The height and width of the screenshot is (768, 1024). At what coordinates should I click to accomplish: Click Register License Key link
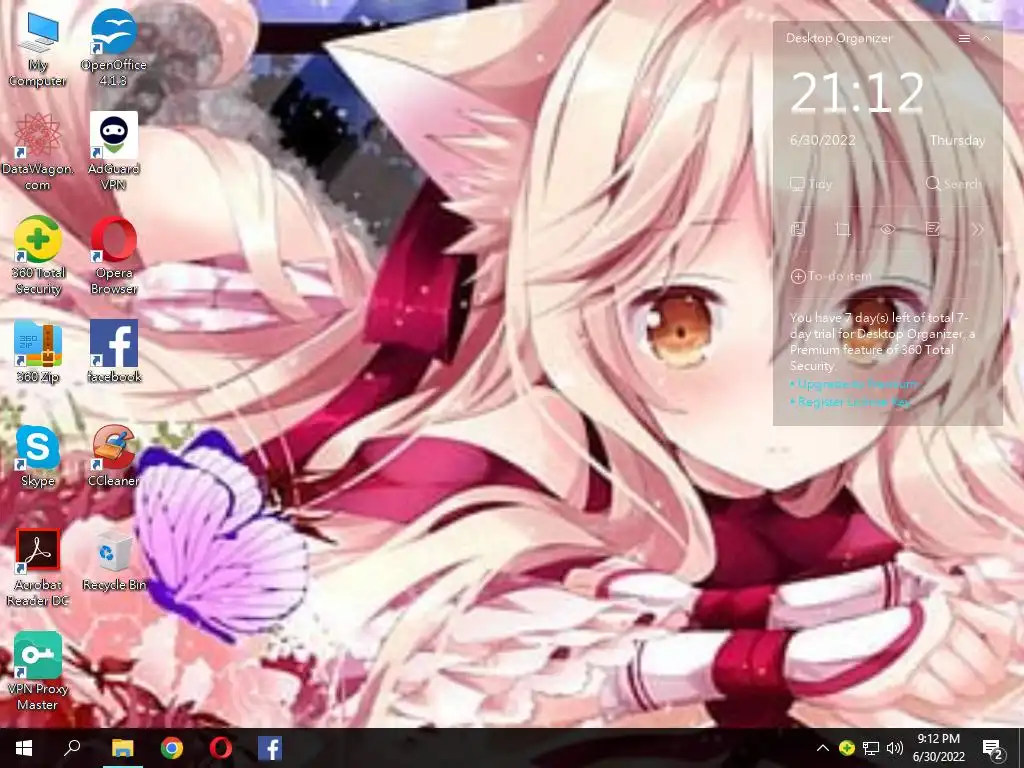tap(850, 402)
